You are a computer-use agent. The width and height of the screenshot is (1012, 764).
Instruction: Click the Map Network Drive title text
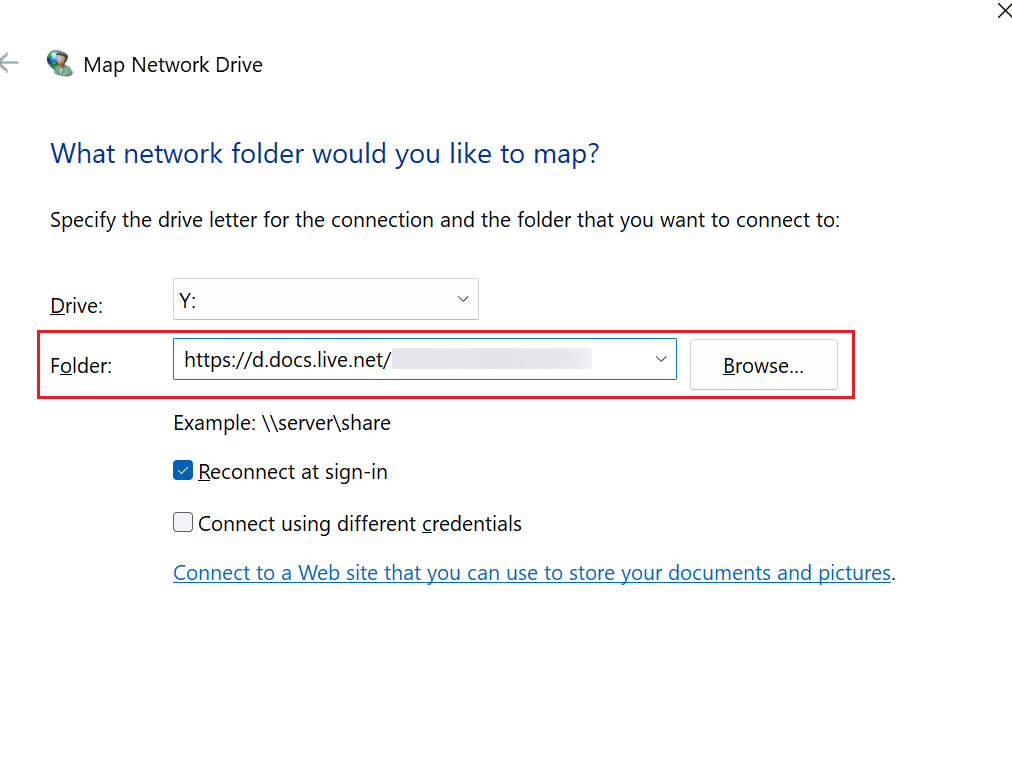172,64
